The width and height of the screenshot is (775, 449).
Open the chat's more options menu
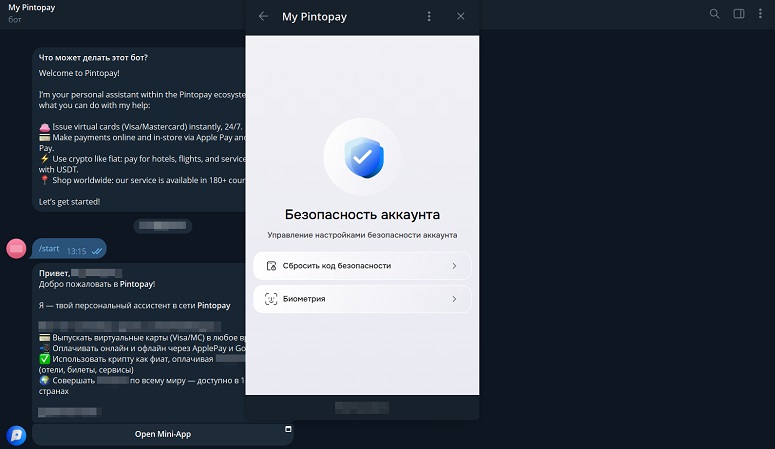coord(762,14)
